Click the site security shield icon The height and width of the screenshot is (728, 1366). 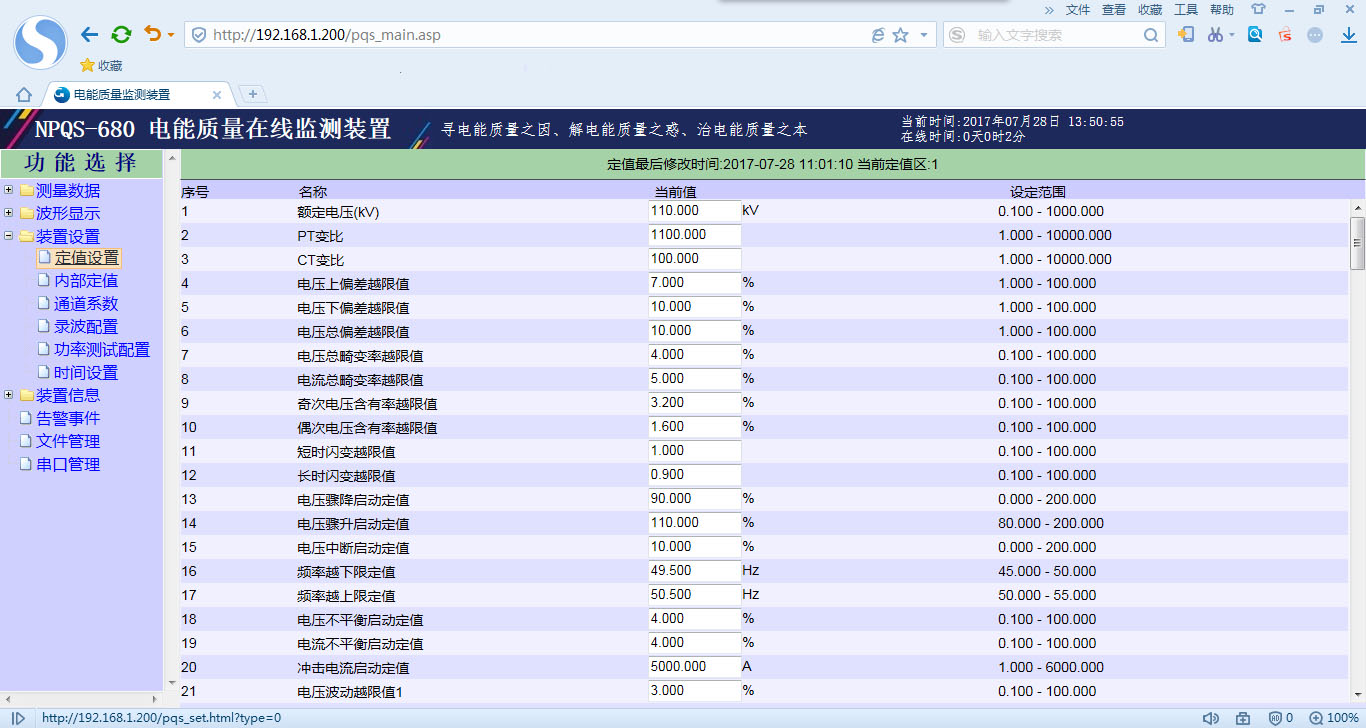[199, 35]
